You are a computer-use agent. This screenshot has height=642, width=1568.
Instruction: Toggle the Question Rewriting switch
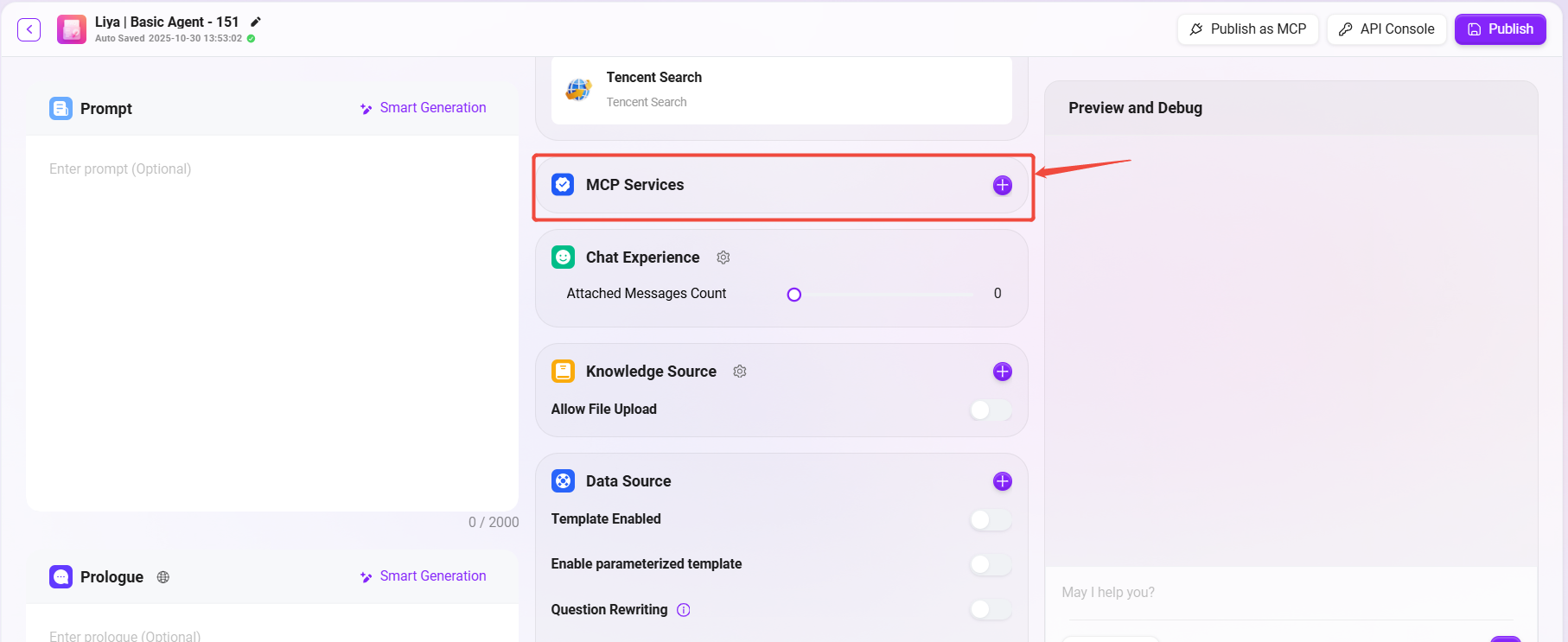990,609
